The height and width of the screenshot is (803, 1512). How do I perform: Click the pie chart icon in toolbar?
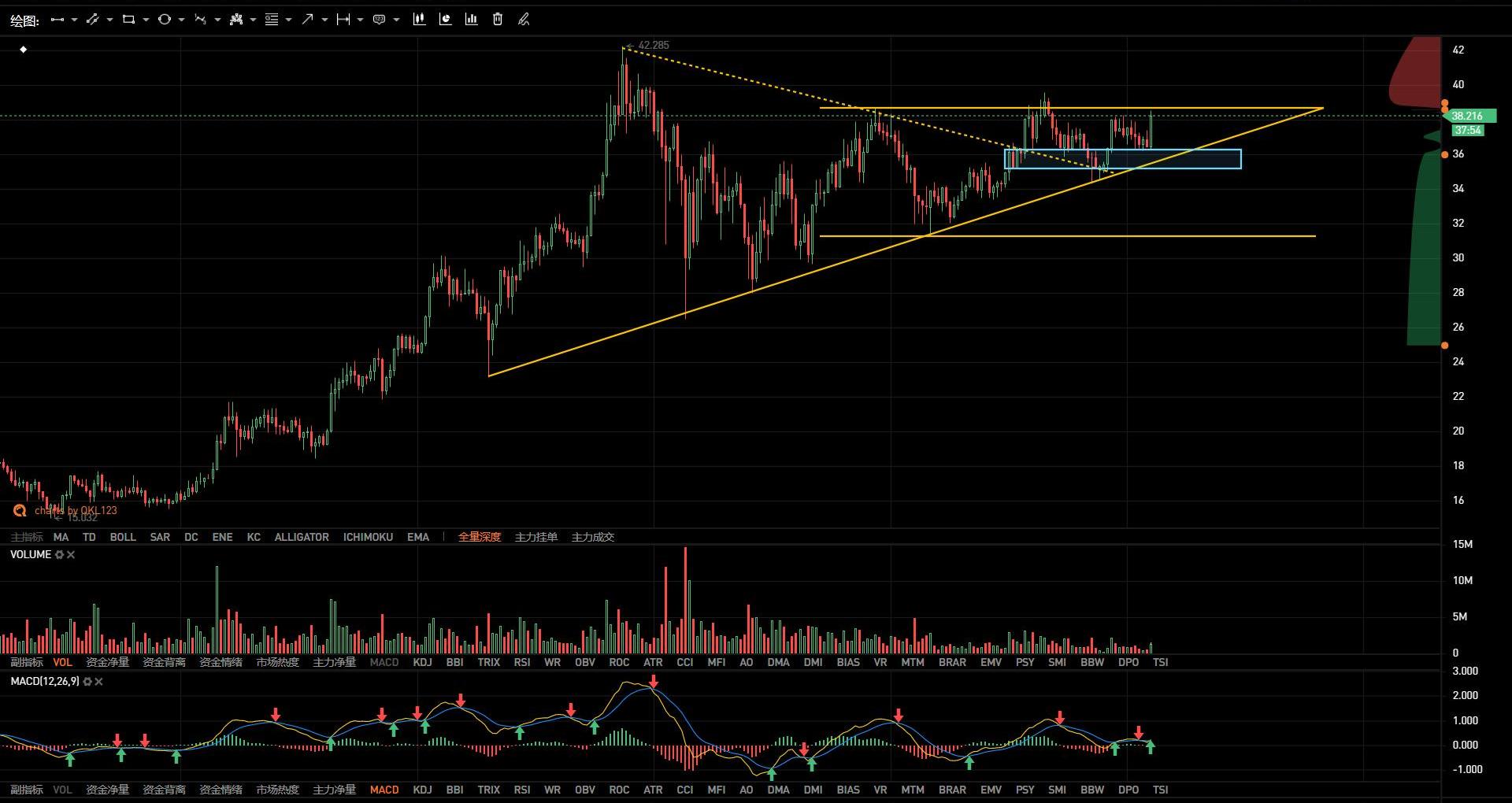(x=445, y=20)
